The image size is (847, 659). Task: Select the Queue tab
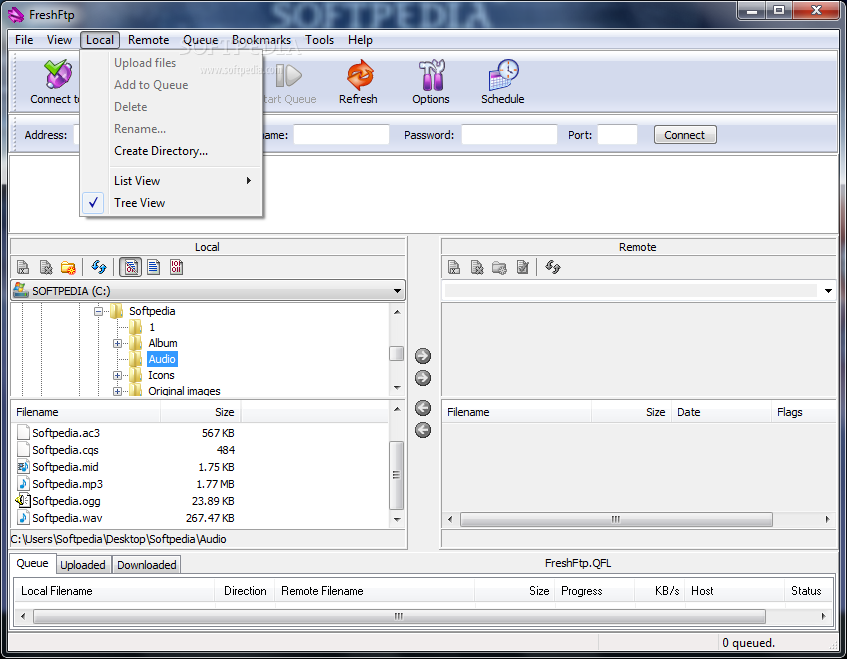[x=32, y=563]
